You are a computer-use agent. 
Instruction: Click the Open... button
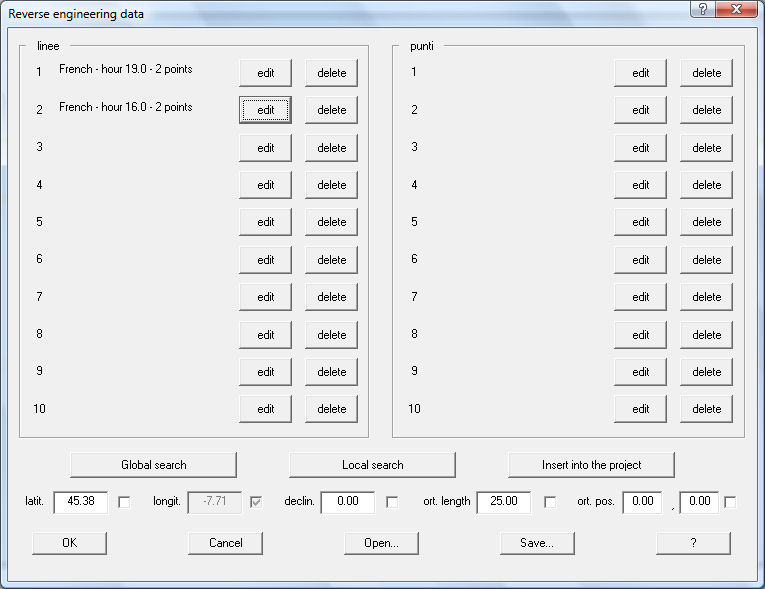[381, 543]
